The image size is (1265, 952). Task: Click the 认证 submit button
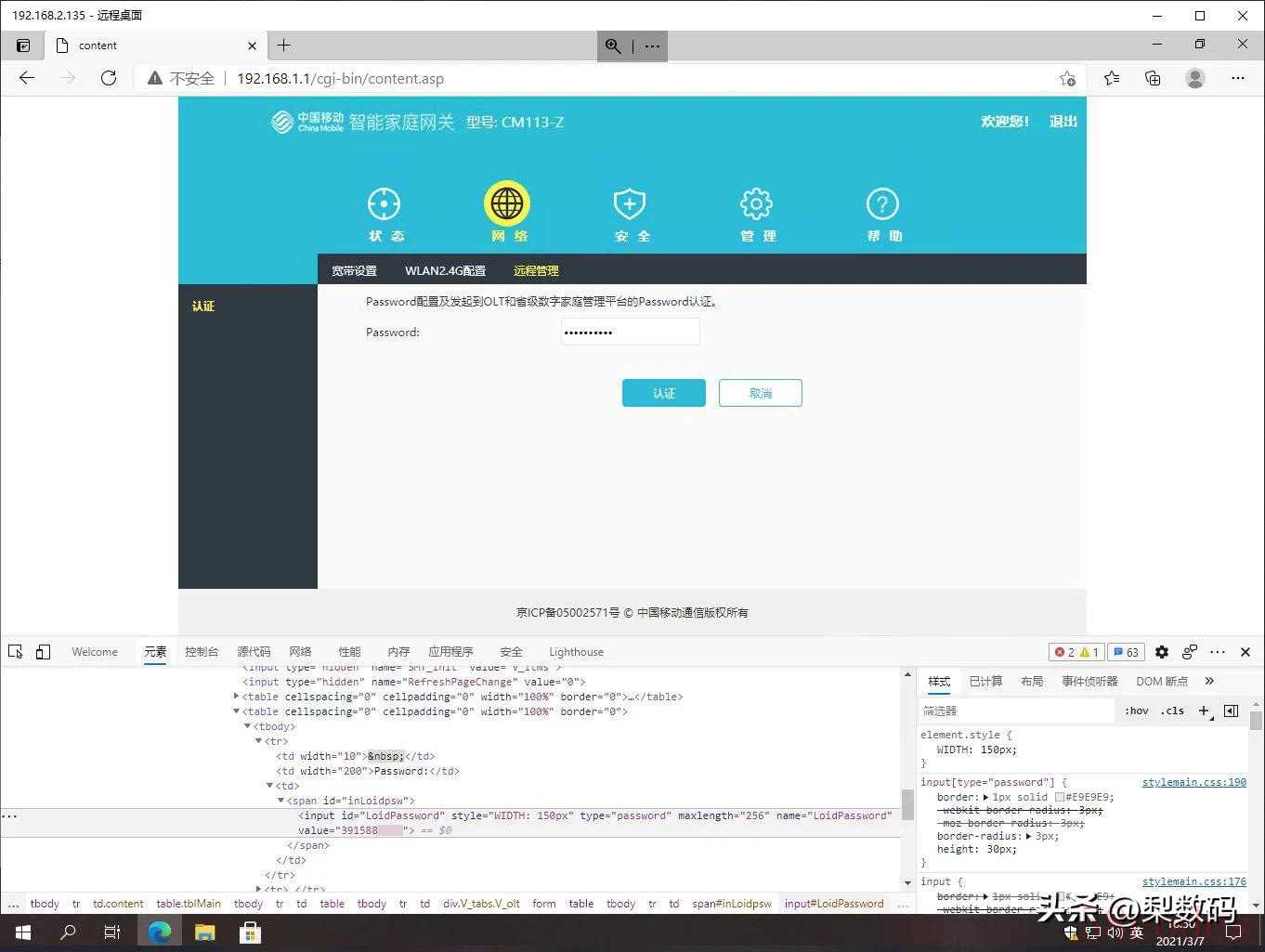point(664,393)
